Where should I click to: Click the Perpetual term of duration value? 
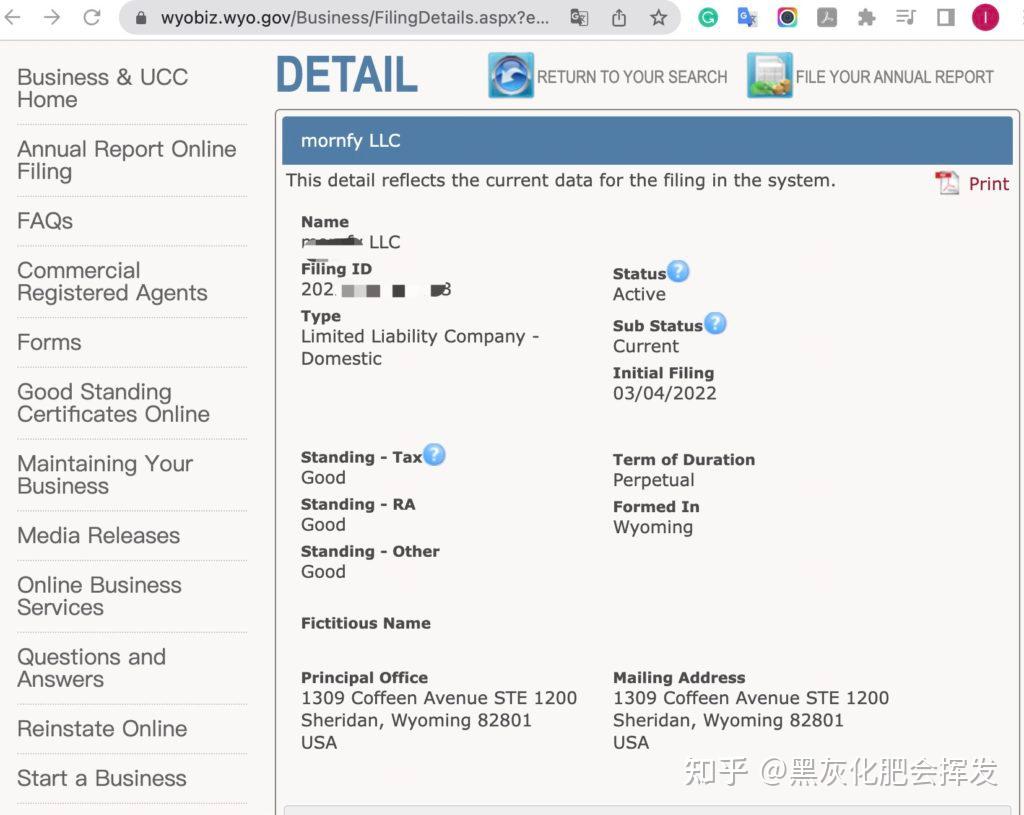654,480
